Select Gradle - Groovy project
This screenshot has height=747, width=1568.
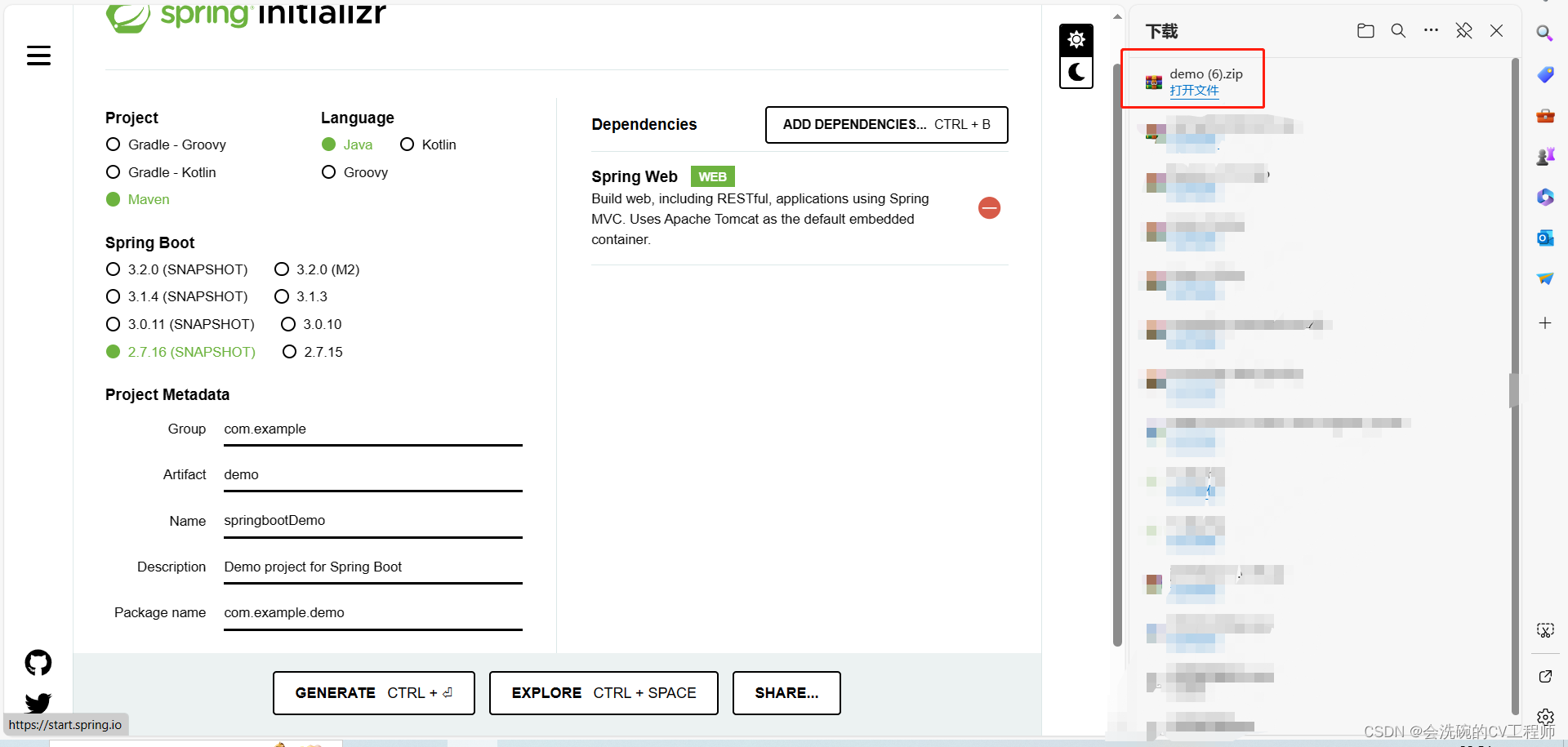(x=166, y=145)
